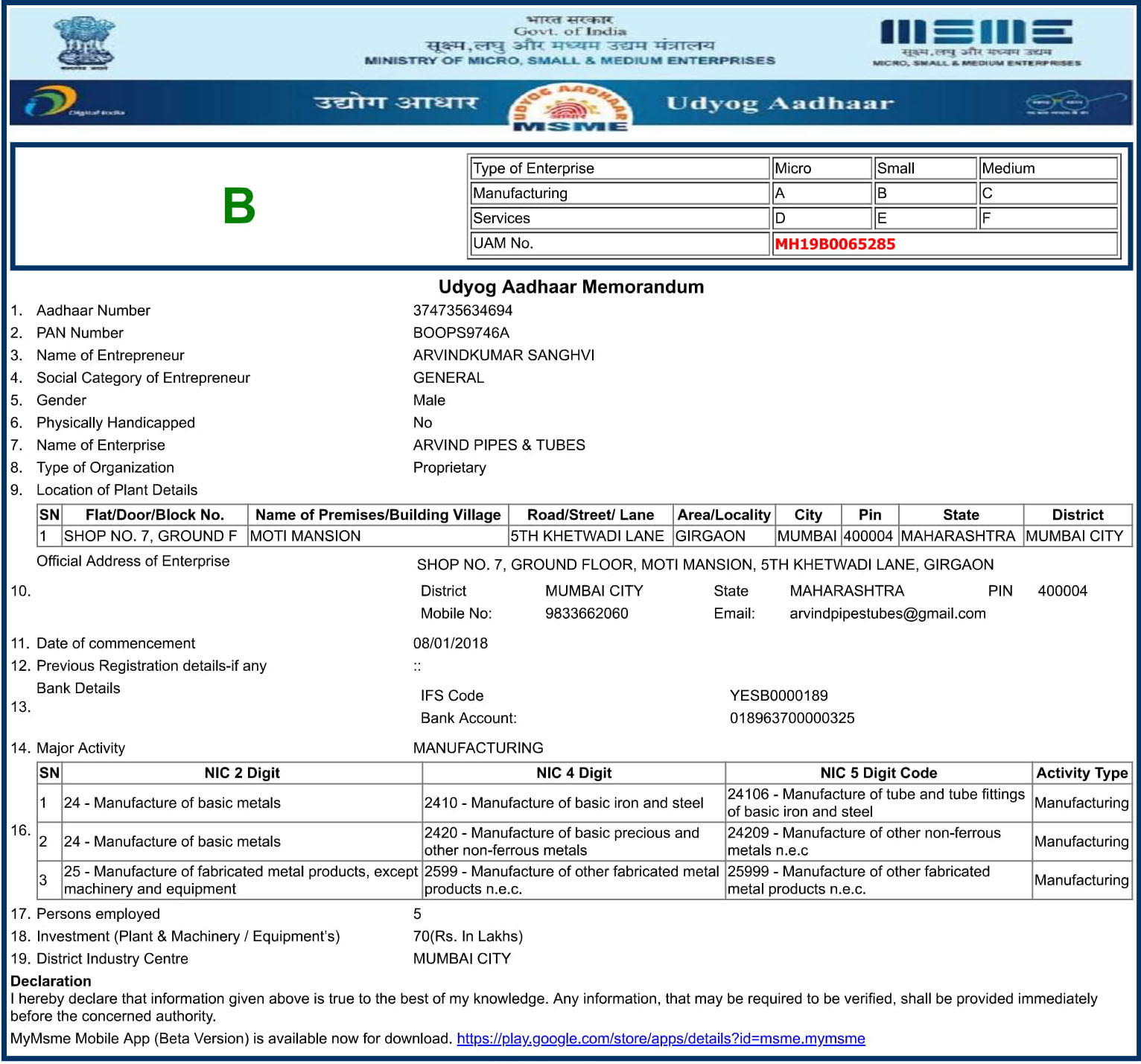Screen dimensions: 1141x1064
Task: Click the email arvindpipestubes@gmail.com
Action: pos(887,614)
